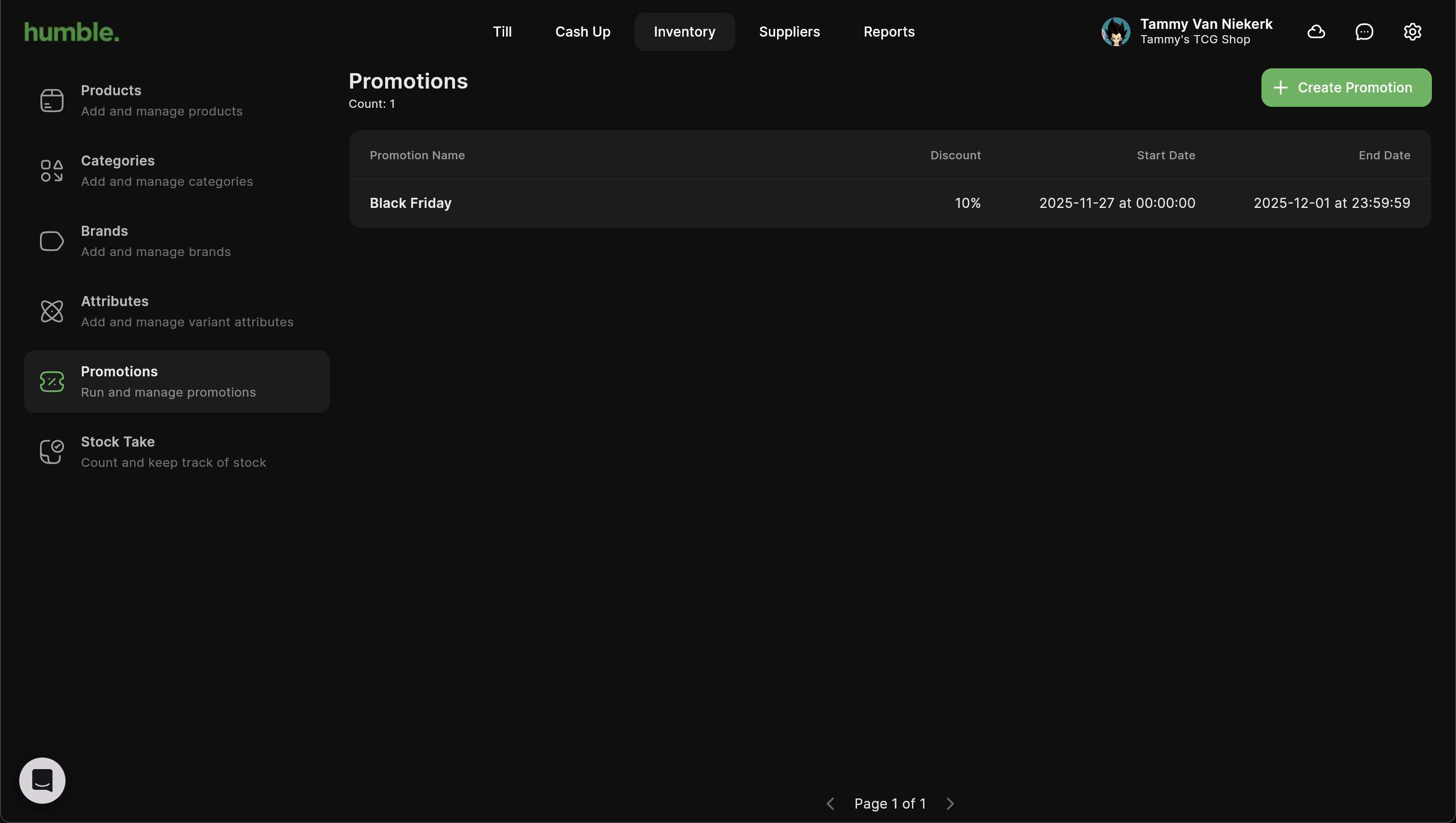The width and height of the screenshot is (1456, 823).
Task: Open the Cash Up tab
Action: 583,32
